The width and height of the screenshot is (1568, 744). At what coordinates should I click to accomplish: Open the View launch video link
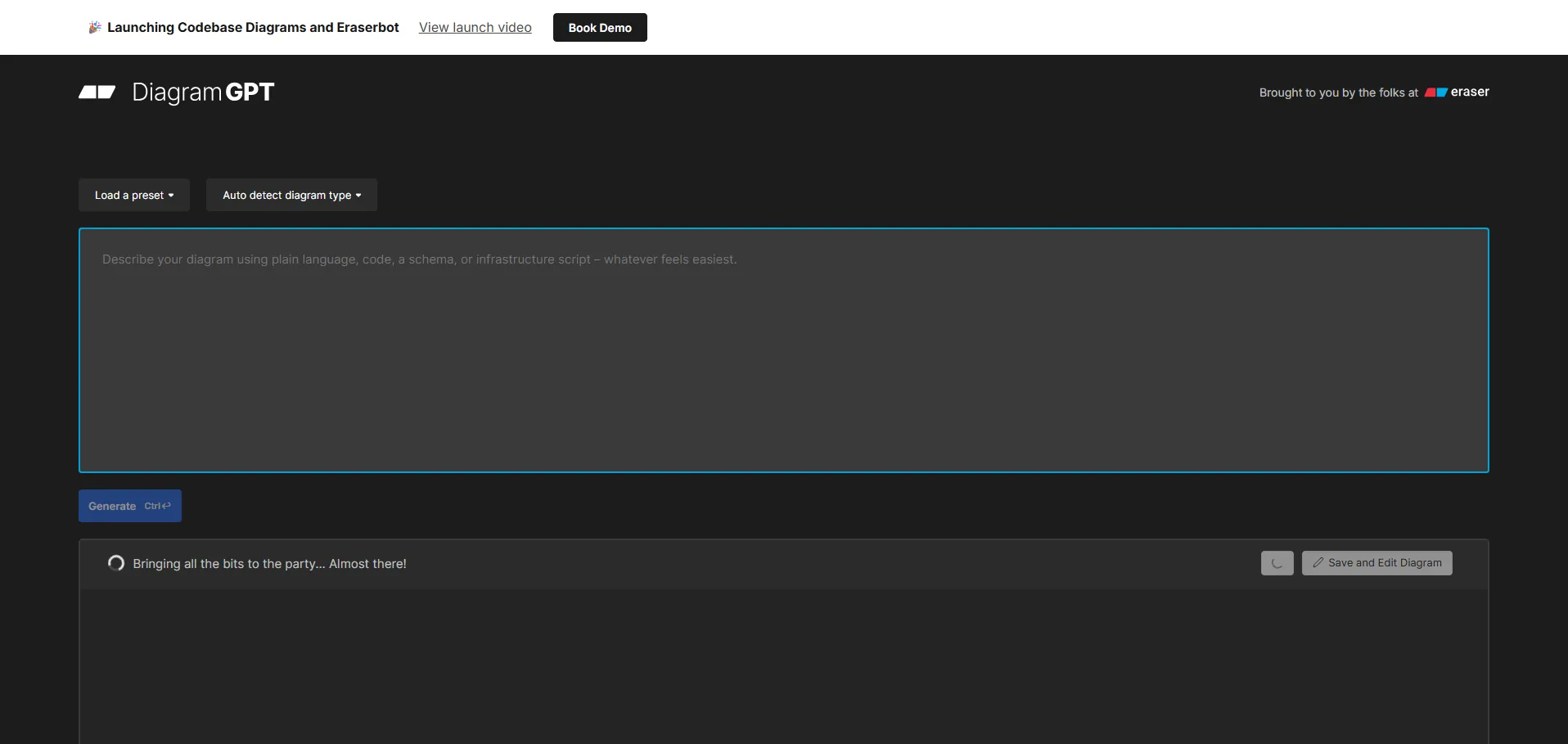pyautogui.click(x=475, y=27)
